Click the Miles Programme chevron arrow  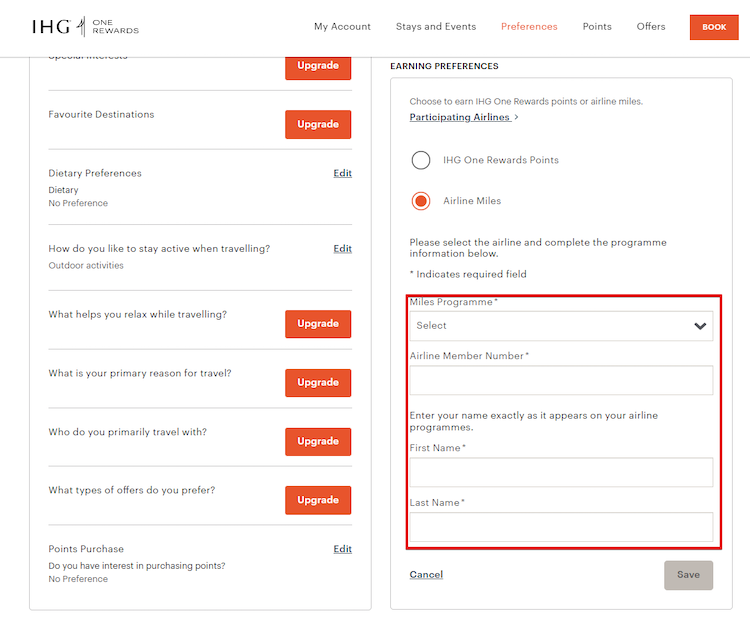coord(700,326)
